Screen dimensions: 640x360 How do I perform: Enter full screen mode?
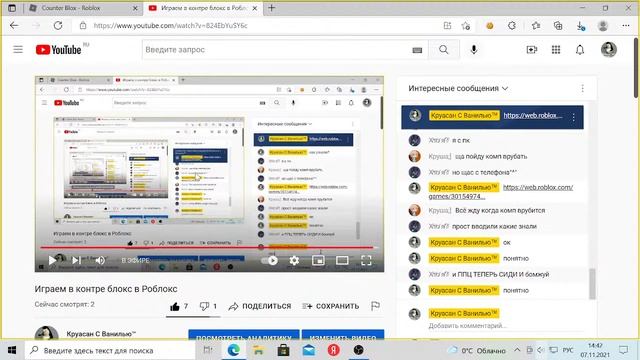(366, 260)
